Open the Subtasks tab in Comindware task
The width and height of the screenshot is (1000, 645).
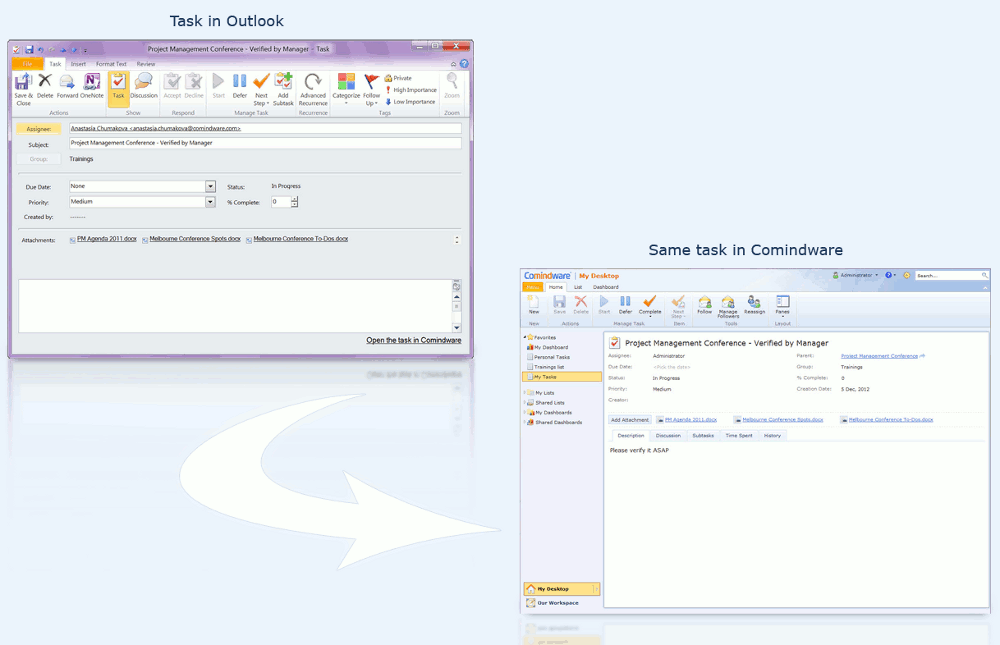click(x=703, y=436)
